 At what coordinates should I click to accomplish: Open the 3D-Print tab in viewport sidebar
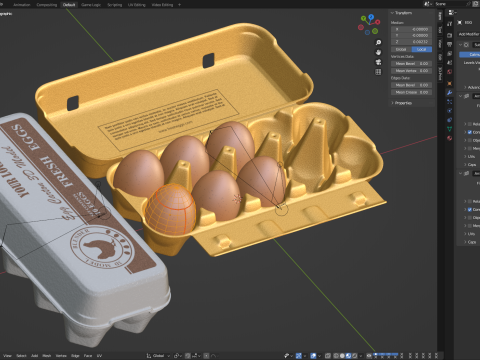pos(440,74)
